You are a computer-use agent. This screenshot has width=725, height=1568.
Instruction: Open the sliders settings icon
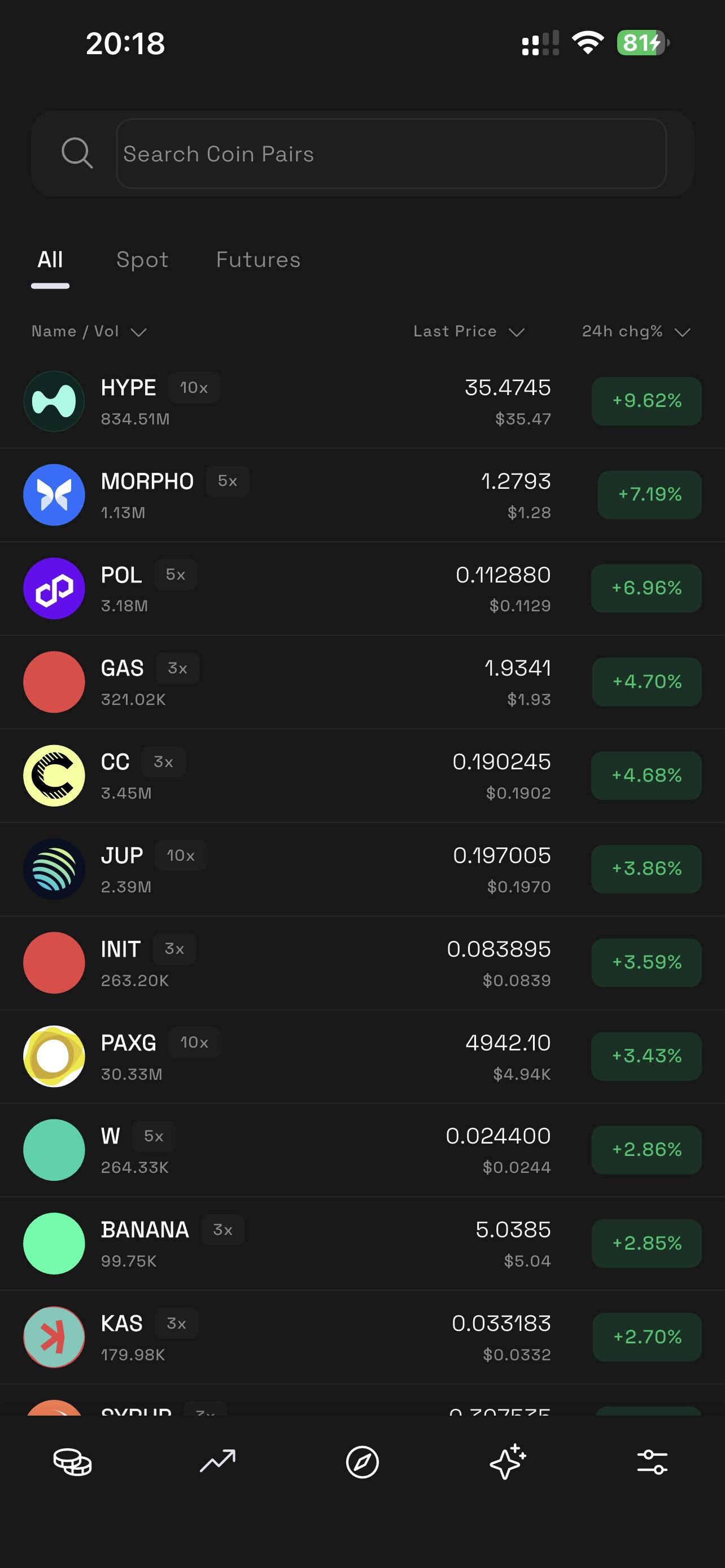(652, 1462)
